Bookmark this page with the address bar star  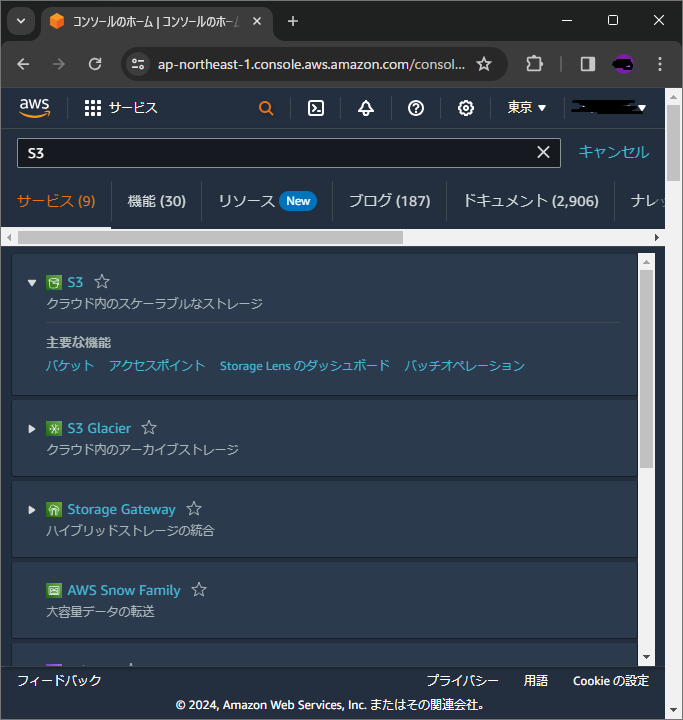(484, 64)
